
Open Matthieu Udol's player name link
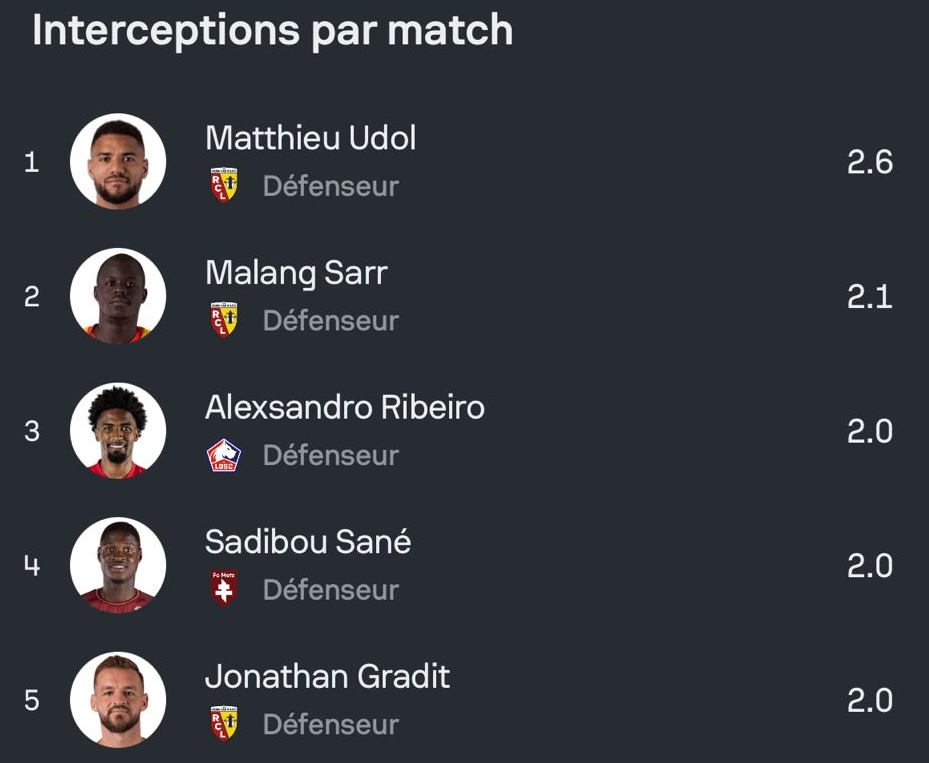[x=310, y=138]
